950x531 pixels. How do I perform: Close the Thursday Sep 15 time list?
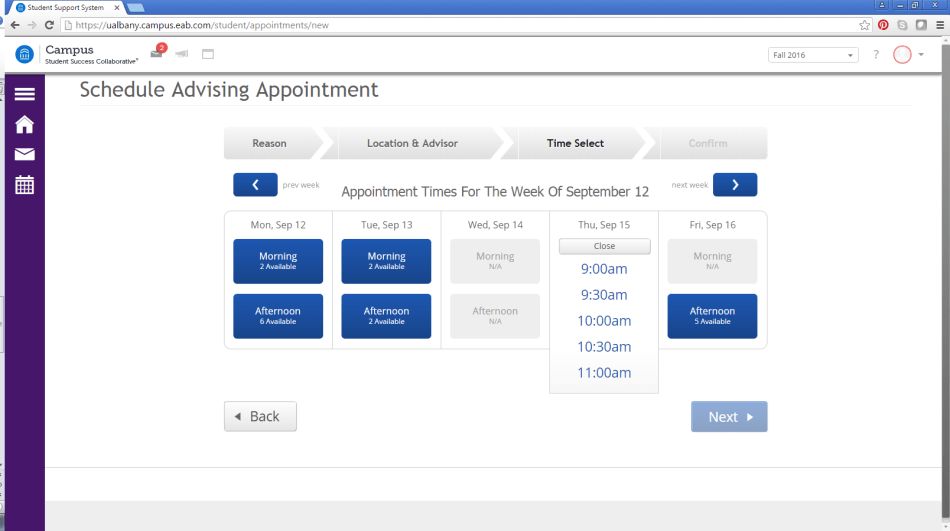604,246
